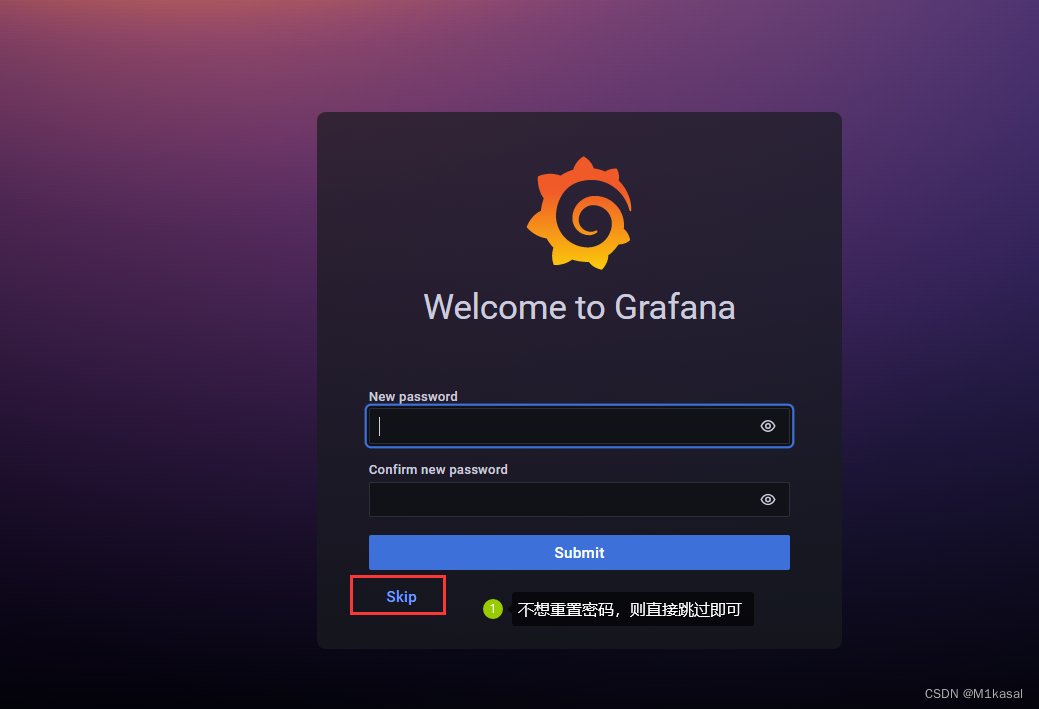Reveal the Confirm new password text

pyautogui.click(x=767, y=500)
